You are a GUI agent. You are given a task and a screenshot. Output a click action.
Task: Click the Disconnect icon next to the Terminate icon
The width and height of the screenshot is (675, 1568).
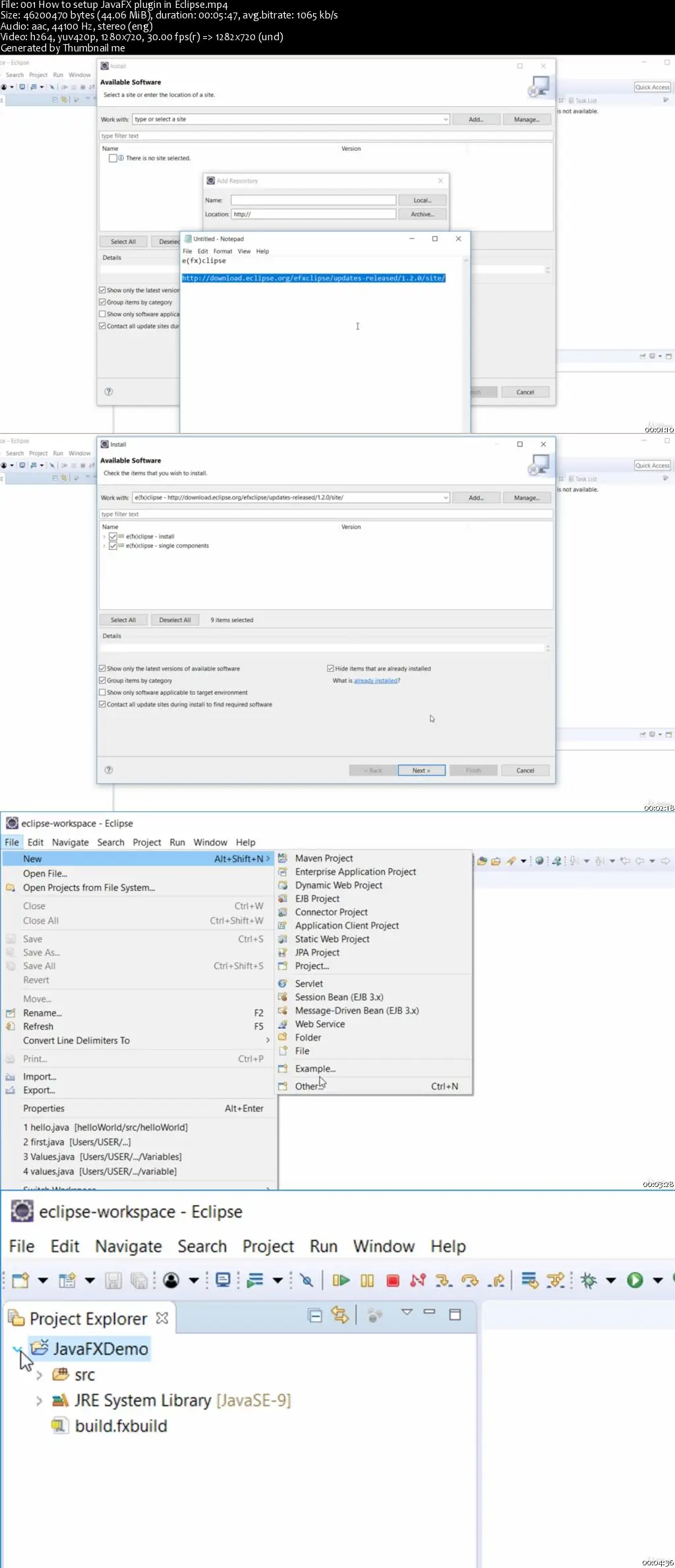418,1281
